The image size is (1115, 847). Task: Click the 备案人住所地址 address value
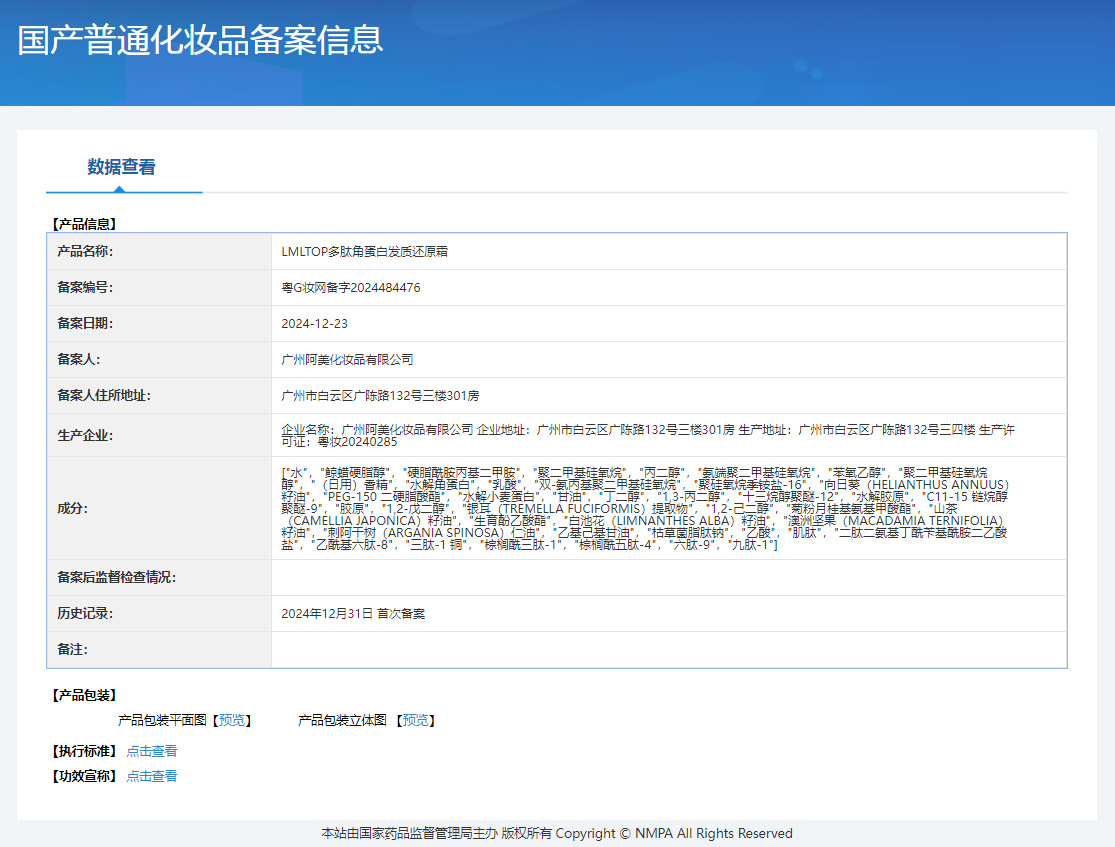click(x=380, y=395)
